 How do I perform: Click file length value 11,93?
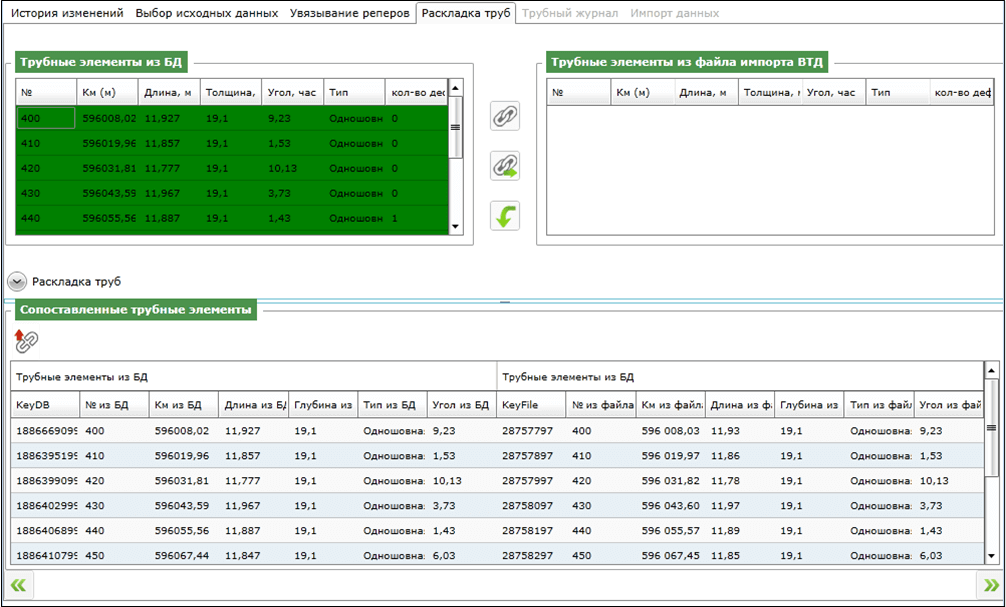[x=725, y=431]
